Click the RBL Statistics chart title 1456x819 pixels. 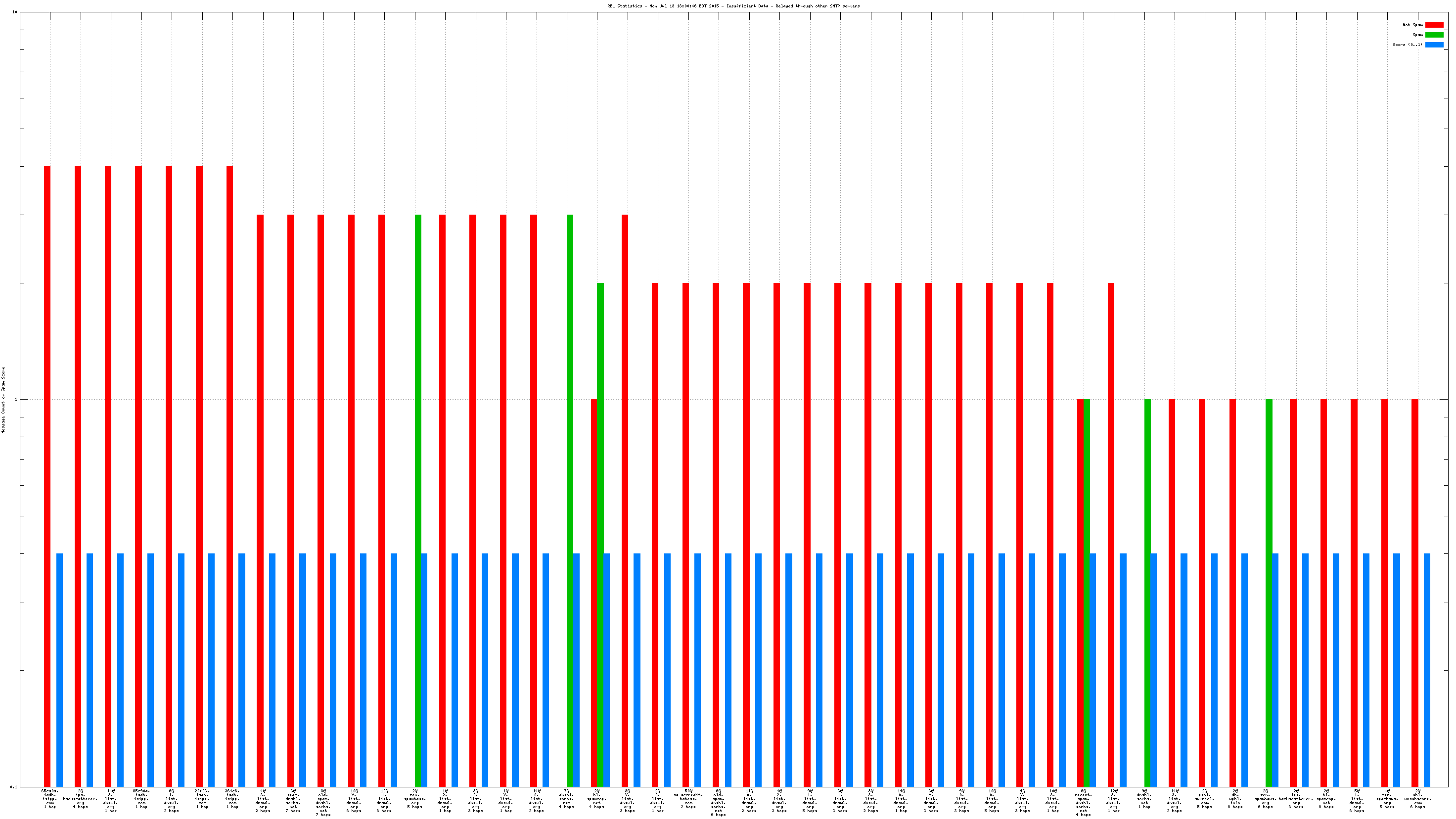(x=733, y=6)
